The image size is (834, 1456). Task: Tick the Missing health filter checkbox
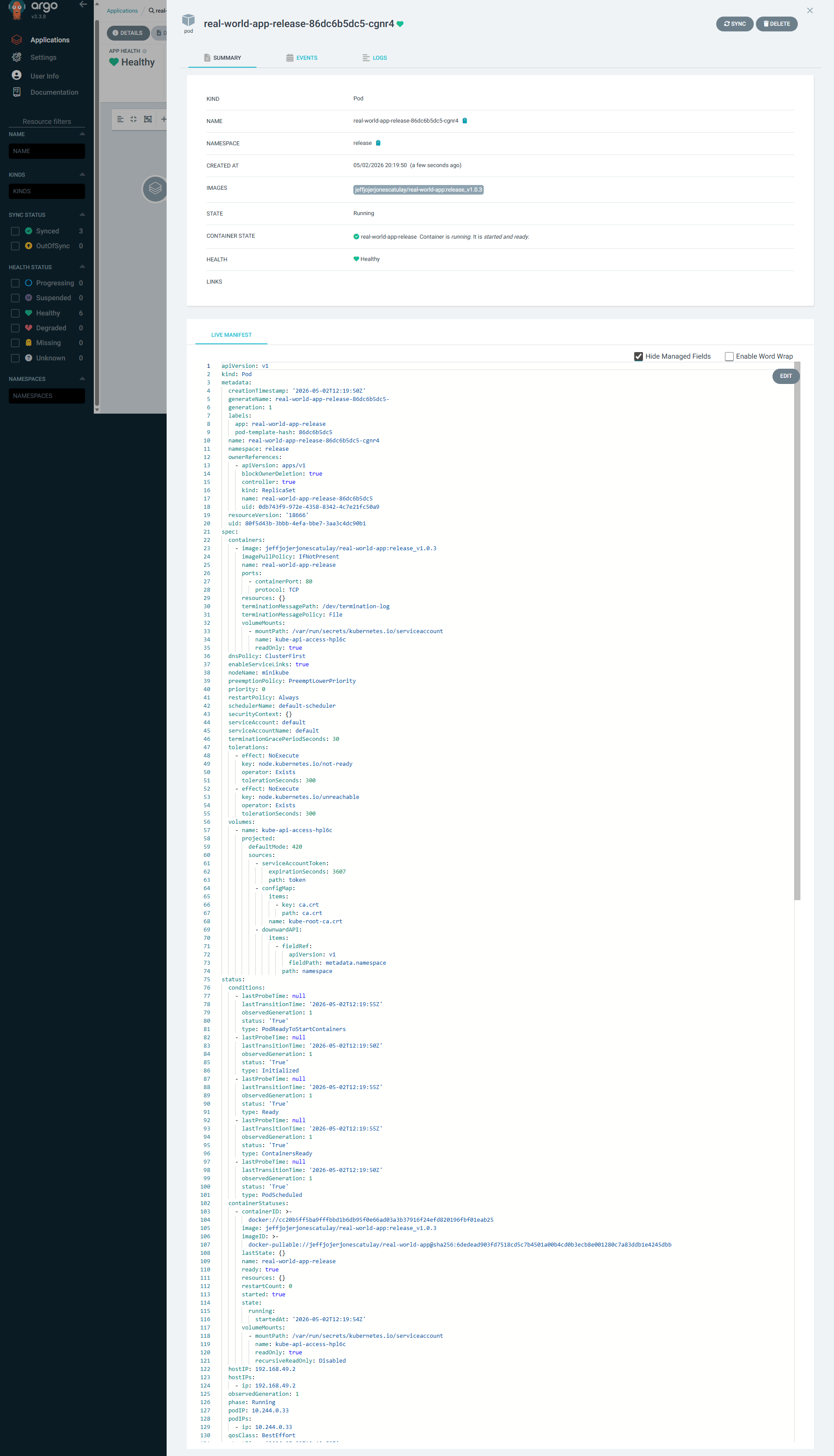15,343
